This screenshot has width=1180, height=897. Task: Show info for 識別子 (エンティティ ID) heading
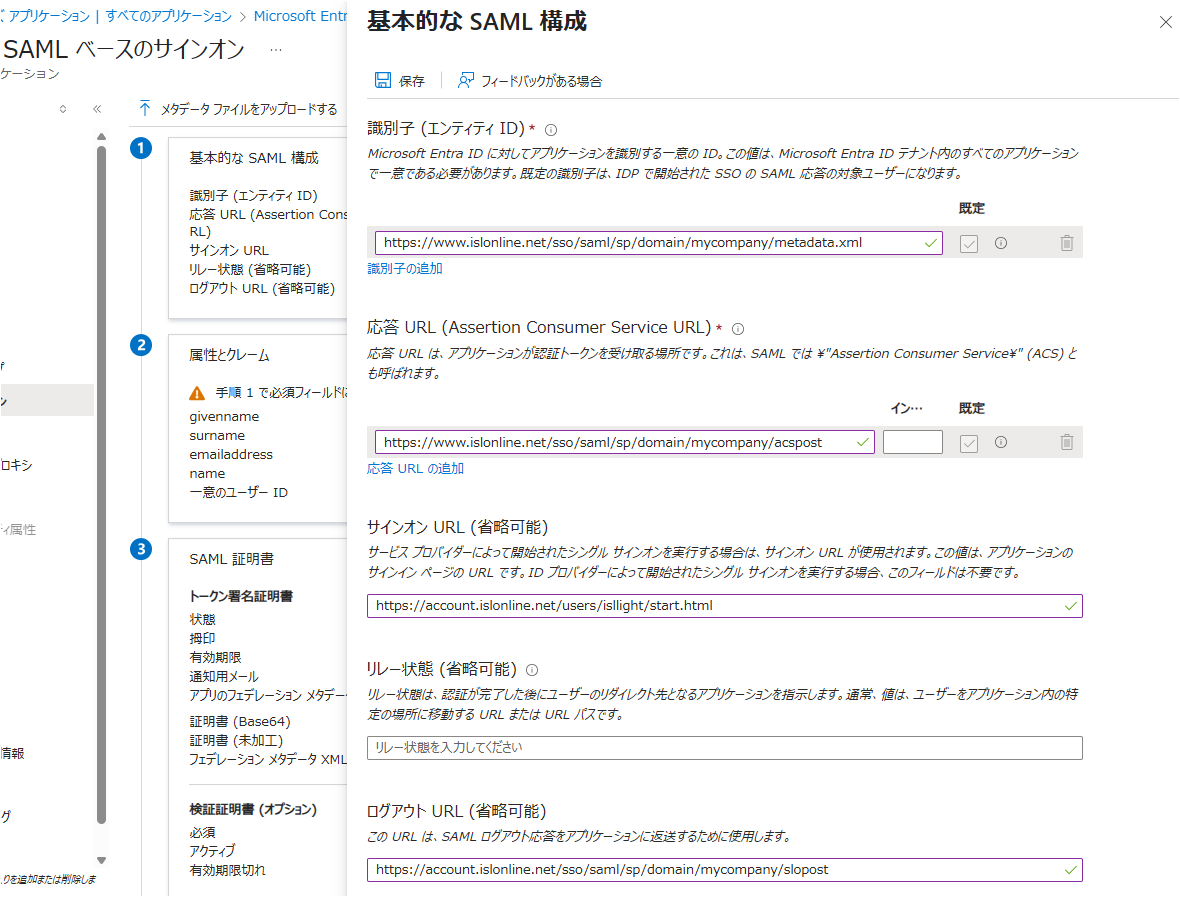pyautogui.click(x=551, y=129)
